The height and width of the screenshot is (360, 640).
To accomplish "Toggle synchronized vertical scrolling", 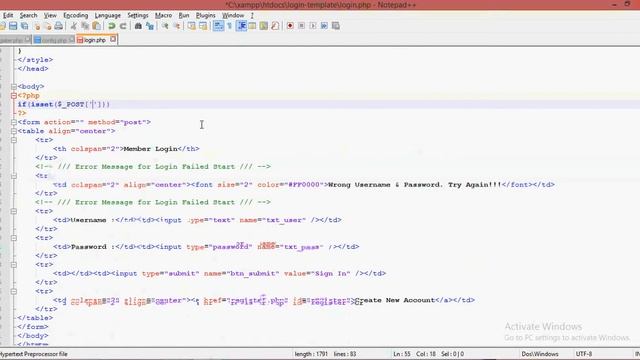I will [x=191, y=26].
